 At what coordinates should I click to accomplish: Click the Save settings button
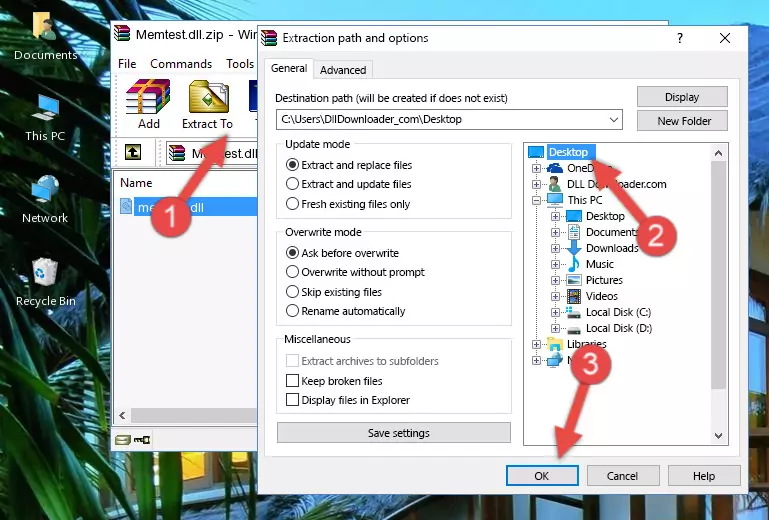click(x=394, y=433)
